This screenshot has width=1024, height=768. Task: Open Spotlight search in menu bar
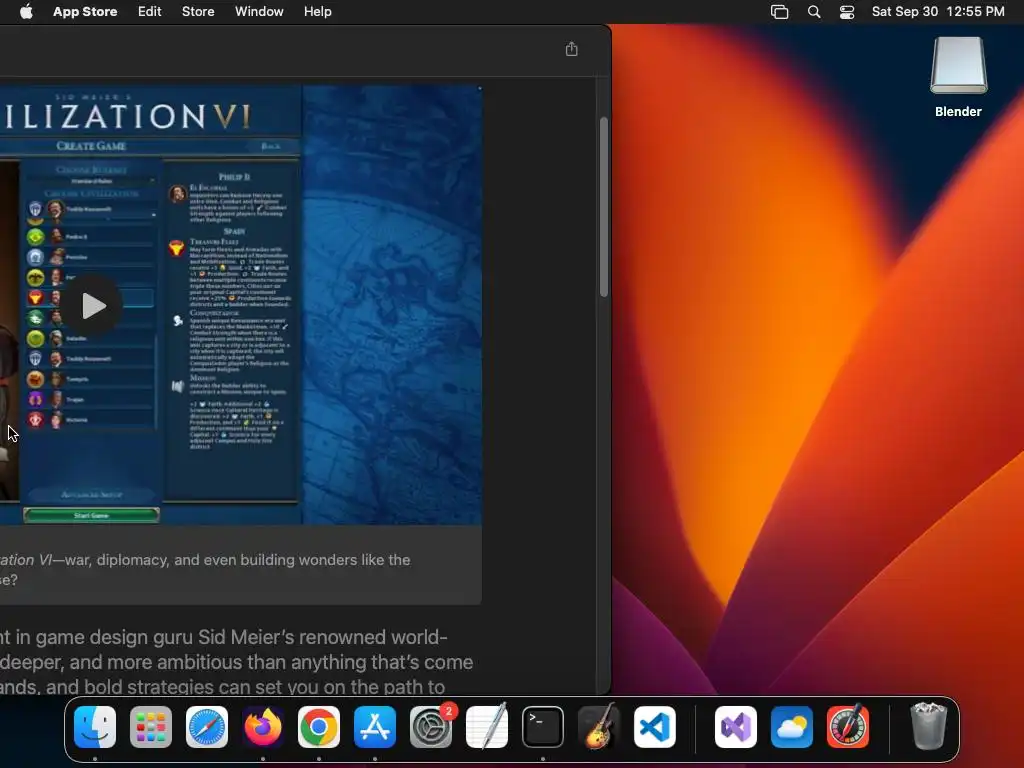pyautogui.click(x=814, y=12)
